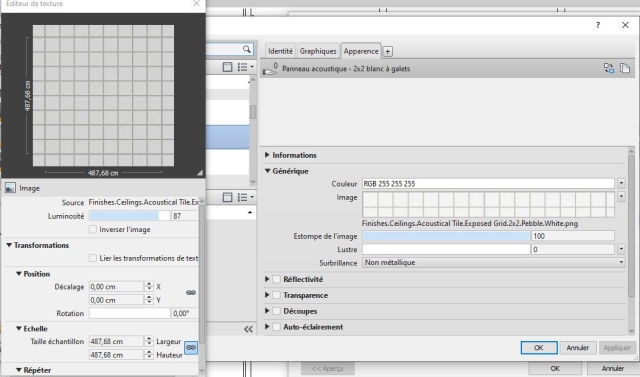Click the acoustic tile image thumbnail

tap(488, 204)
